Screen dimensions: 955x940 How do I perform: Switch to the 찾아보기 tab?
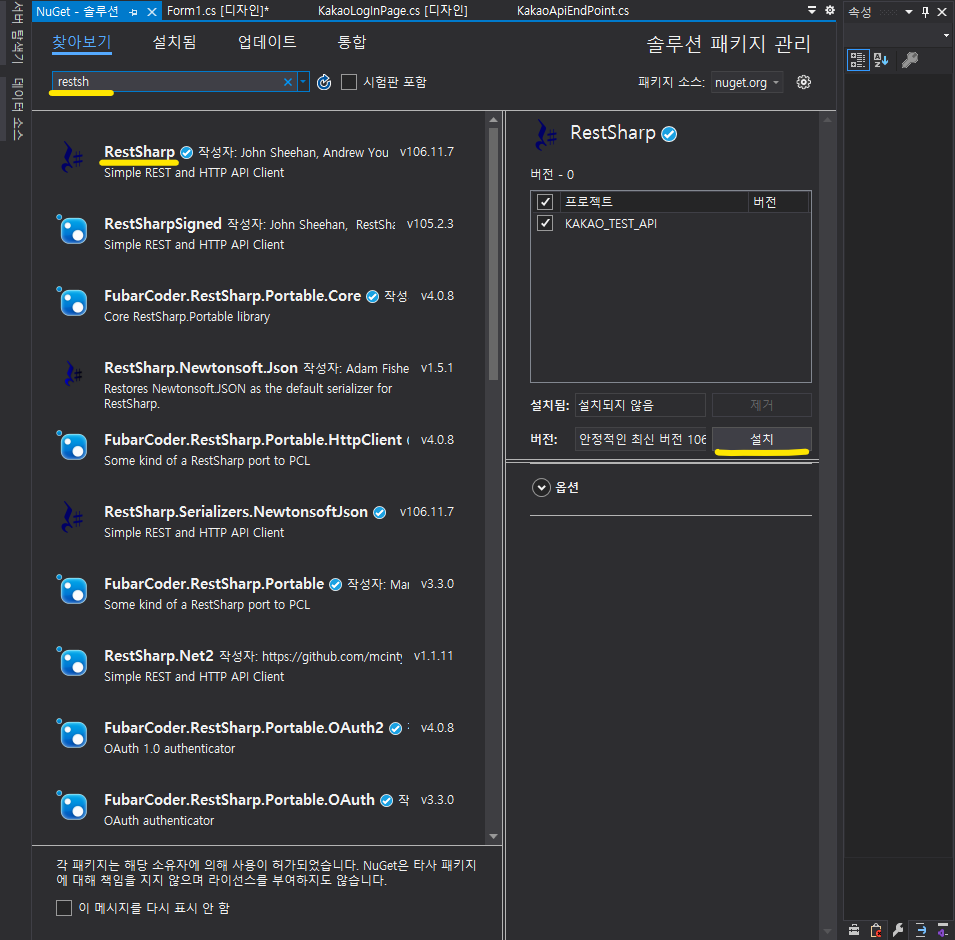(x=82, y=42)
